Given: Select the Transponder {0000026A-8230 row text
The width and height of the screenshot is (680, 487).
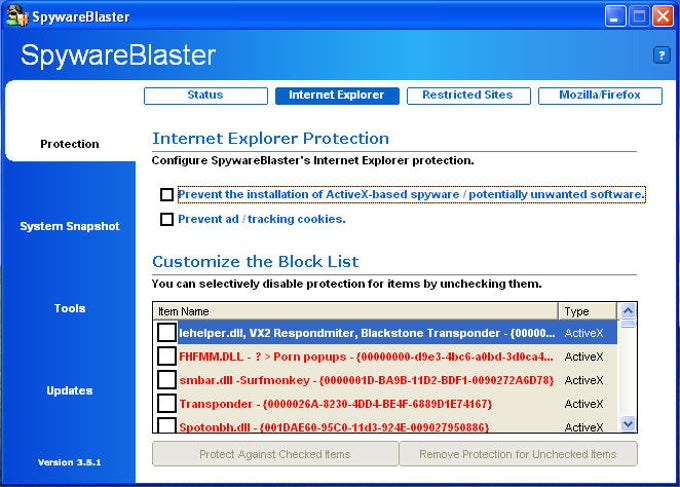Looking at the screenshot, I should point(336,404).
